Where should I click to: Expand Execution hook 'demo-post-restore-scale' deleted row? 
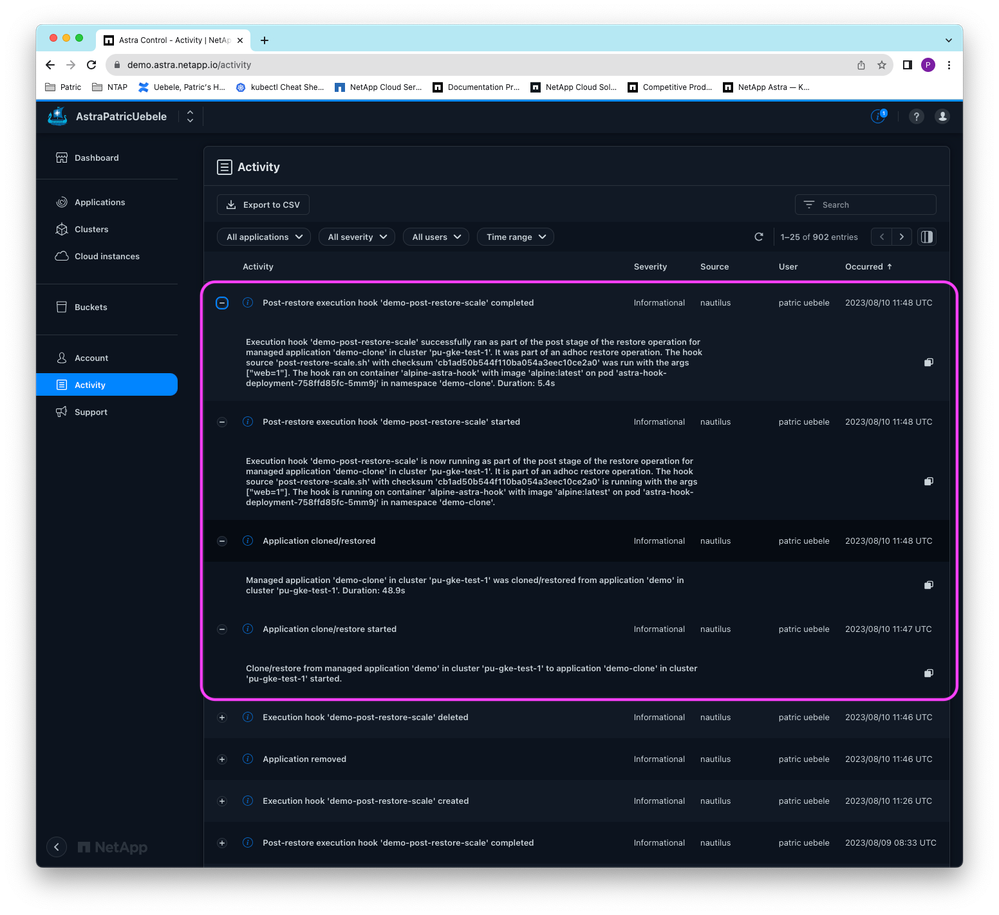coord(222,717)
